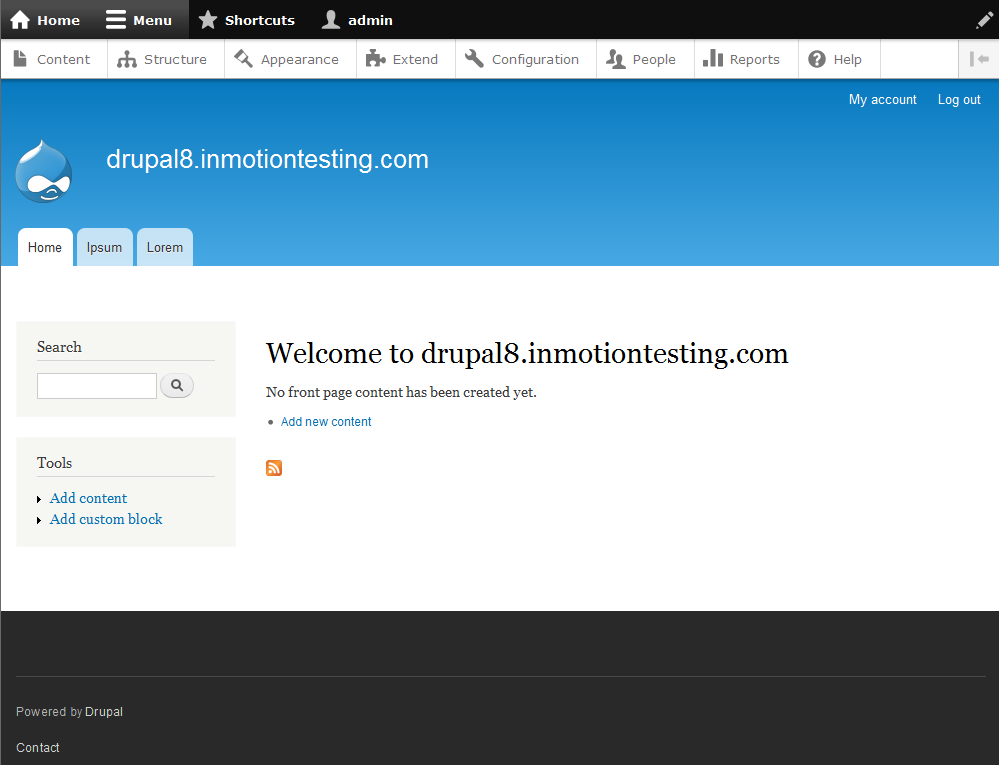Image resolution: width=999 pixels, height=765 pixels.
Task: Click the People users icon
Action: [615, 59]
